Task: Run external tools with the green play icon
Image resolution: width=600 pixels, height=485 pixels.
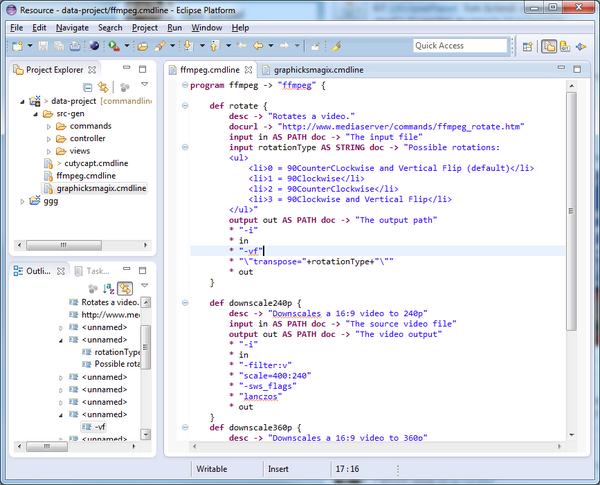Action: tap(114, 46)
